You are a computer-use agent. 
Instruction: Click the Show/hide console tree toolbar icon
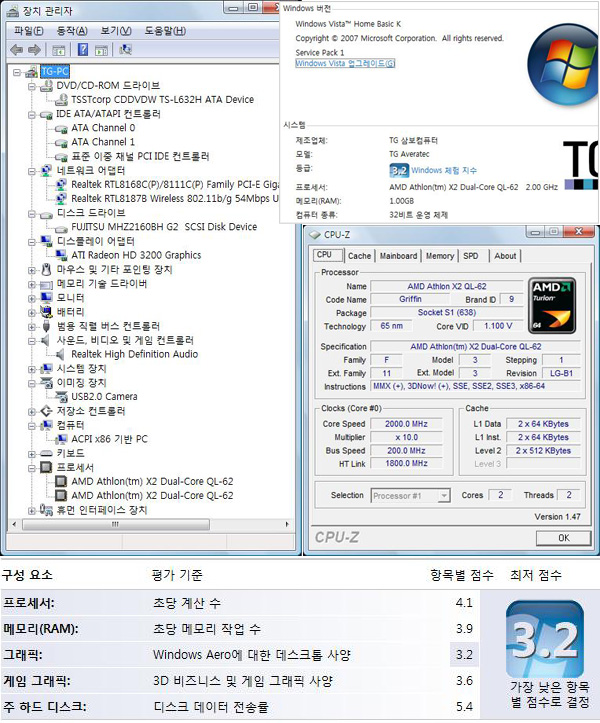pos(58,50)
